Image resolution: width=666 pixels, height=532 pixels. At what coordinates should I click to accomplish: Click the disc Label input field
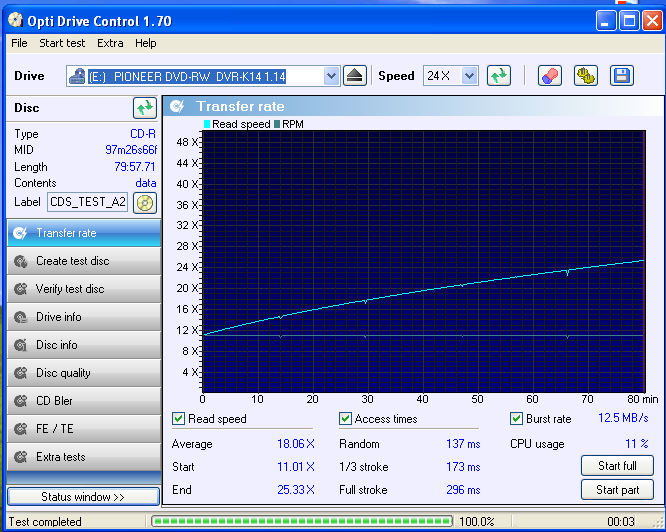(87, 202)
